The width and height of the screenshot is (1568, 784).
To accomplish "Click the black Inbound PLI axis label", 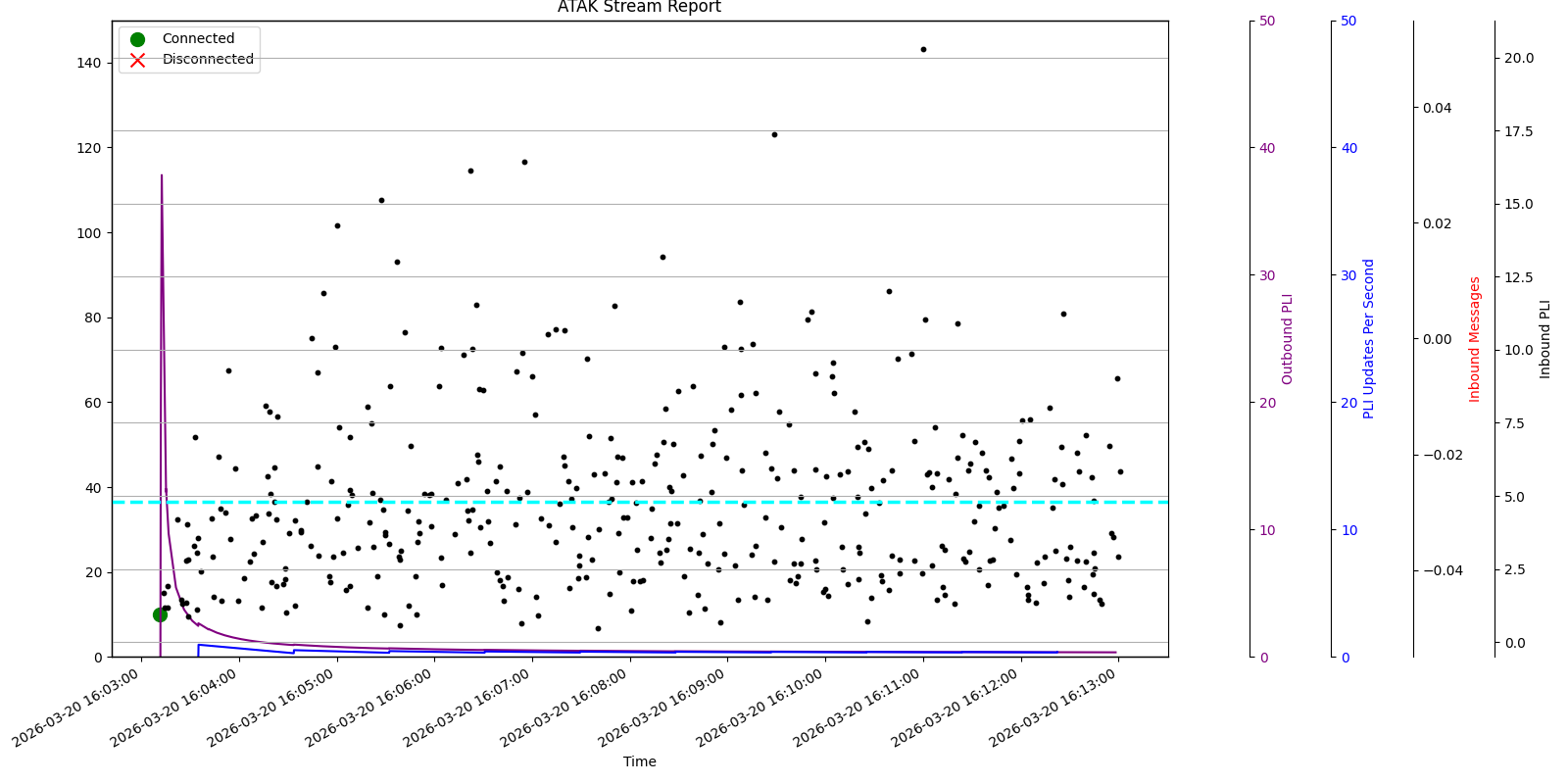I will pyautogui.click(x=1545, y=339).
